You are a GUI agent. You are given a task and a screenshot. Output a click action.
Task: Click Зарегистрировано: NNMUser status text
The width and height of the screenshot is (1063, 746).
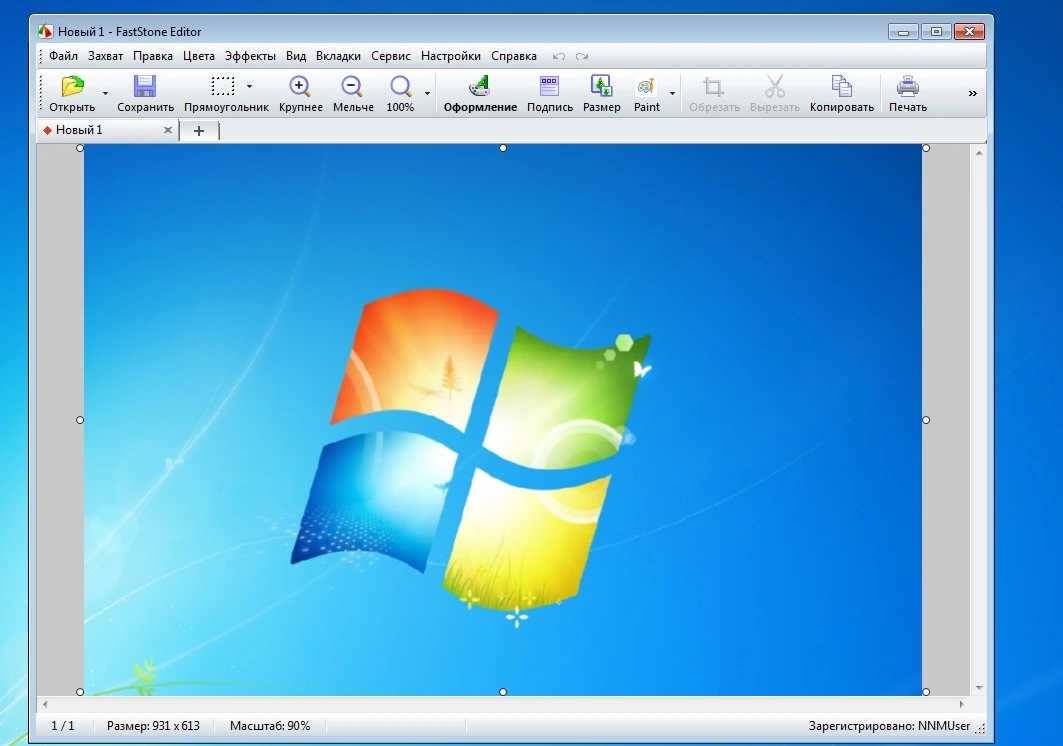pos(889,726)
